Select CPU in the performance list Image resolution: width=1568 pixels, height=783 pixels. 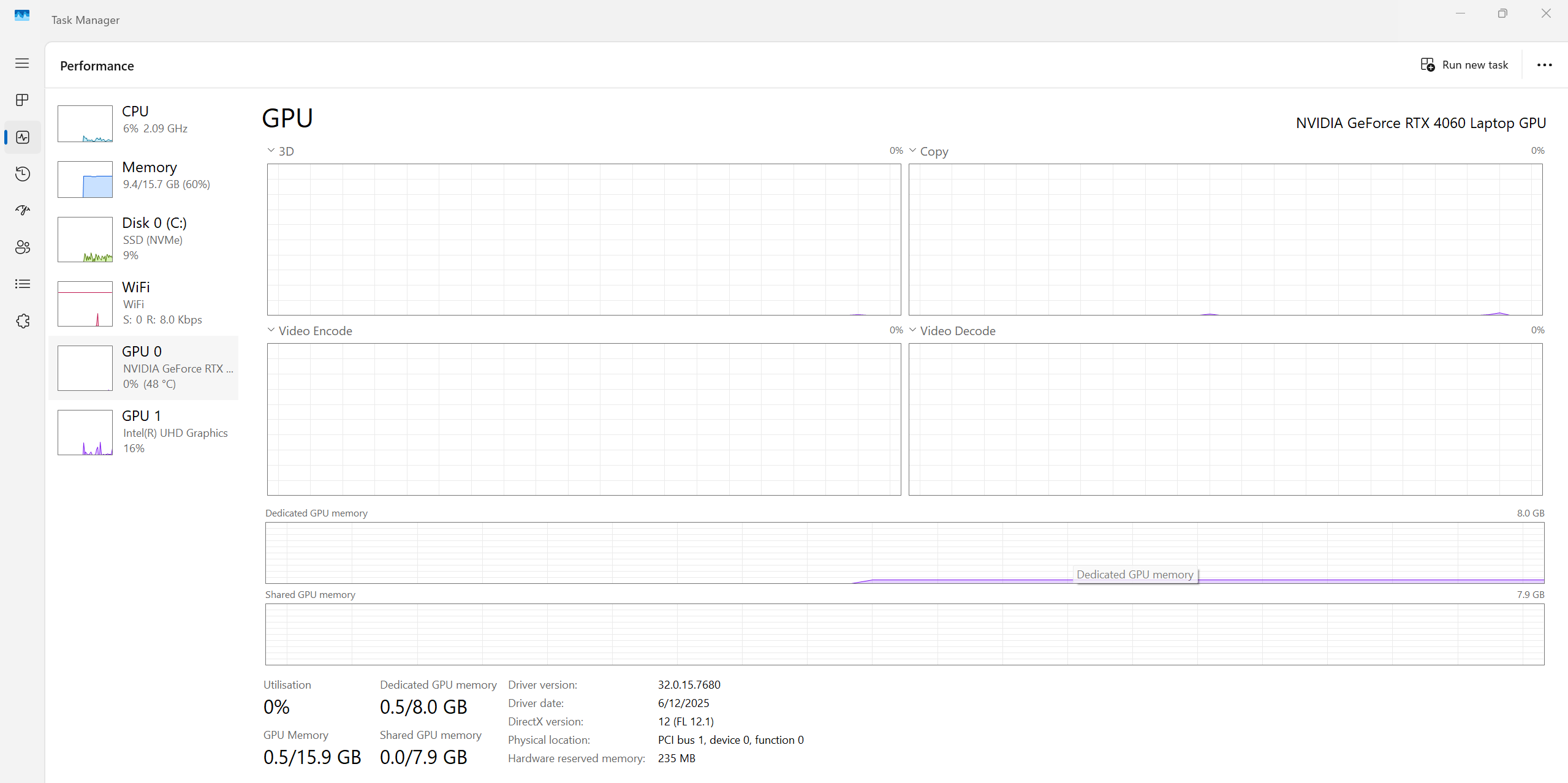click(144, 123)
